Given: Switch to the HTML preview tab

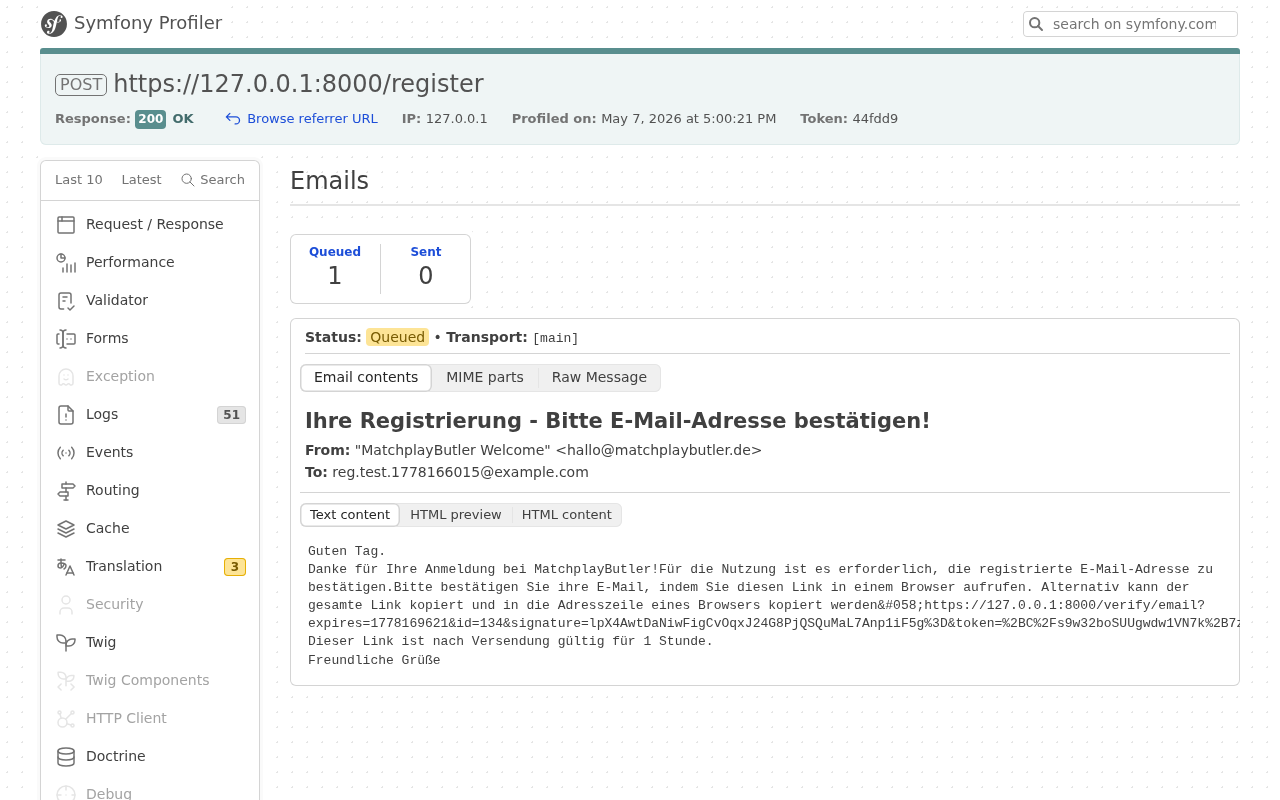Looking at the screenshot, I should point(456,515).
